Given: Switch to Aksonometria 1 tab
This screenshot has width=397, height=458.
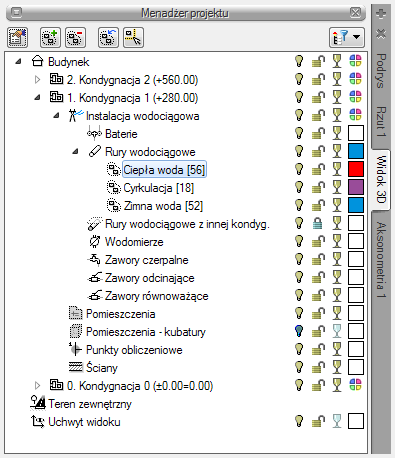Looking at the screenshot, I should (x=381, y=259).
